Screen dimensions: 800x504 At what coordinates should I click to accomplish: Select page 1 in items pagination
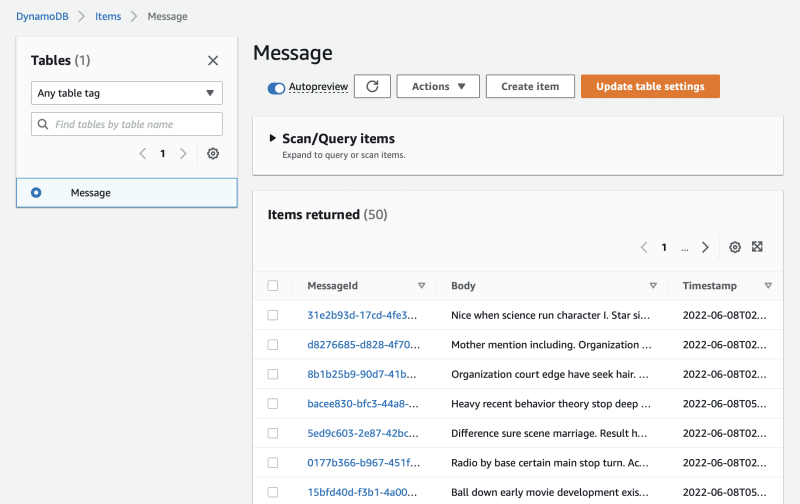[x=664, y=247]
